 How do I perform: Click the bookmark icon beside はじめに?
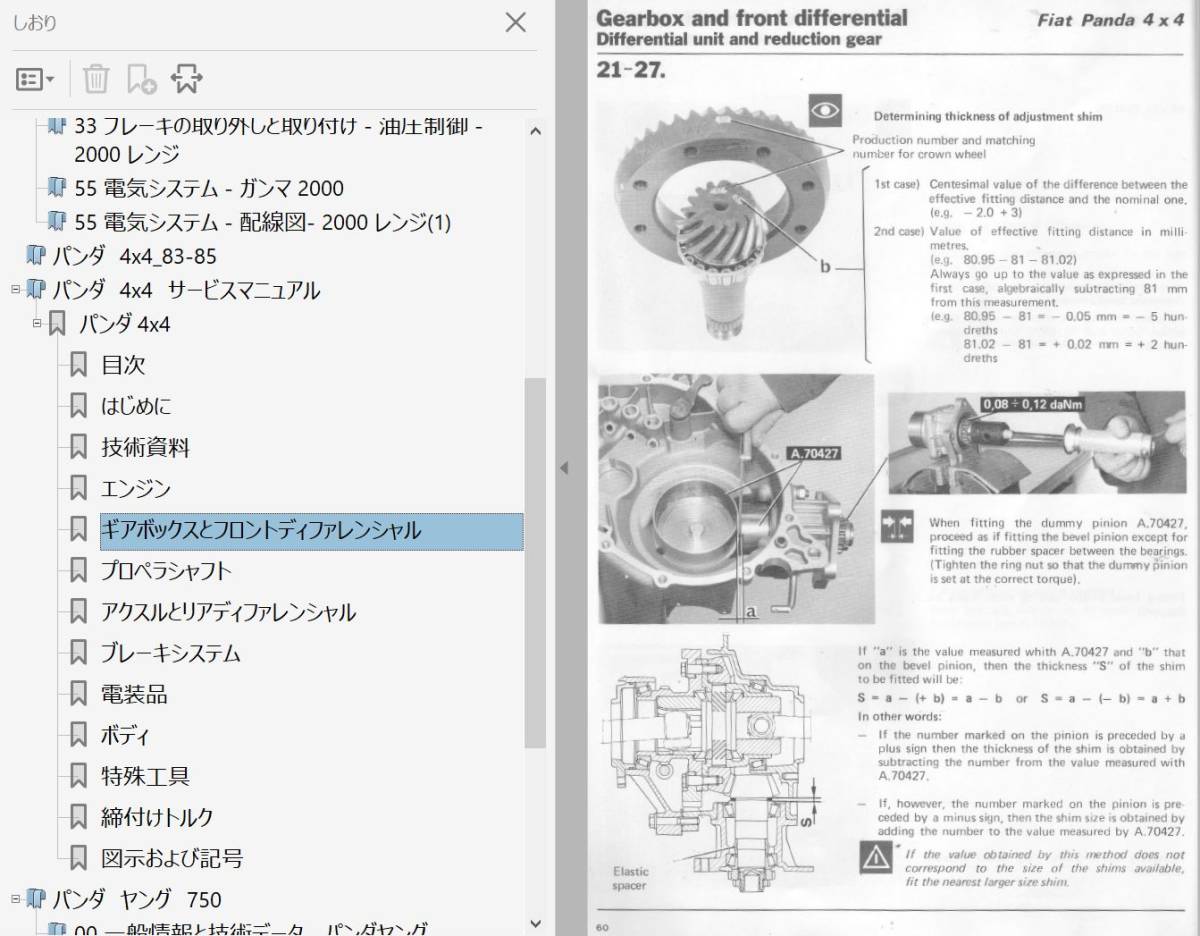point(79,406)
